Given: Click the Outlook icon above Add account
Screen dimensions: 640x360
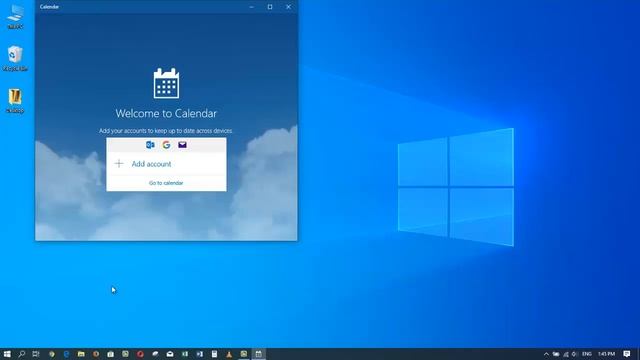Looking at the screenshot, I should [150, 144].
